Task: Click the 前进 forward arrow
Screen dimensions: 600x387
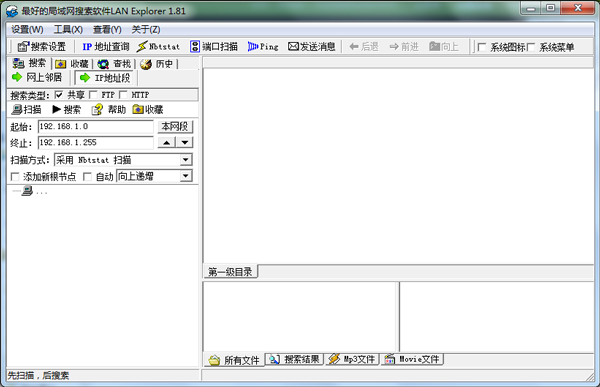Action: click(x=404, y=47)
